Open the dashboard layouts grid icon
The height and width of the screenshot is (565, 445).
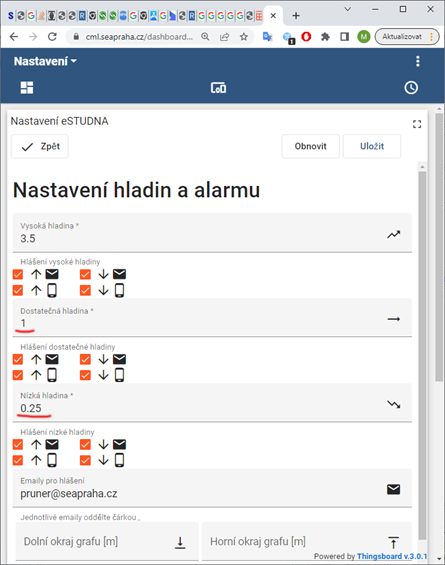27,88
